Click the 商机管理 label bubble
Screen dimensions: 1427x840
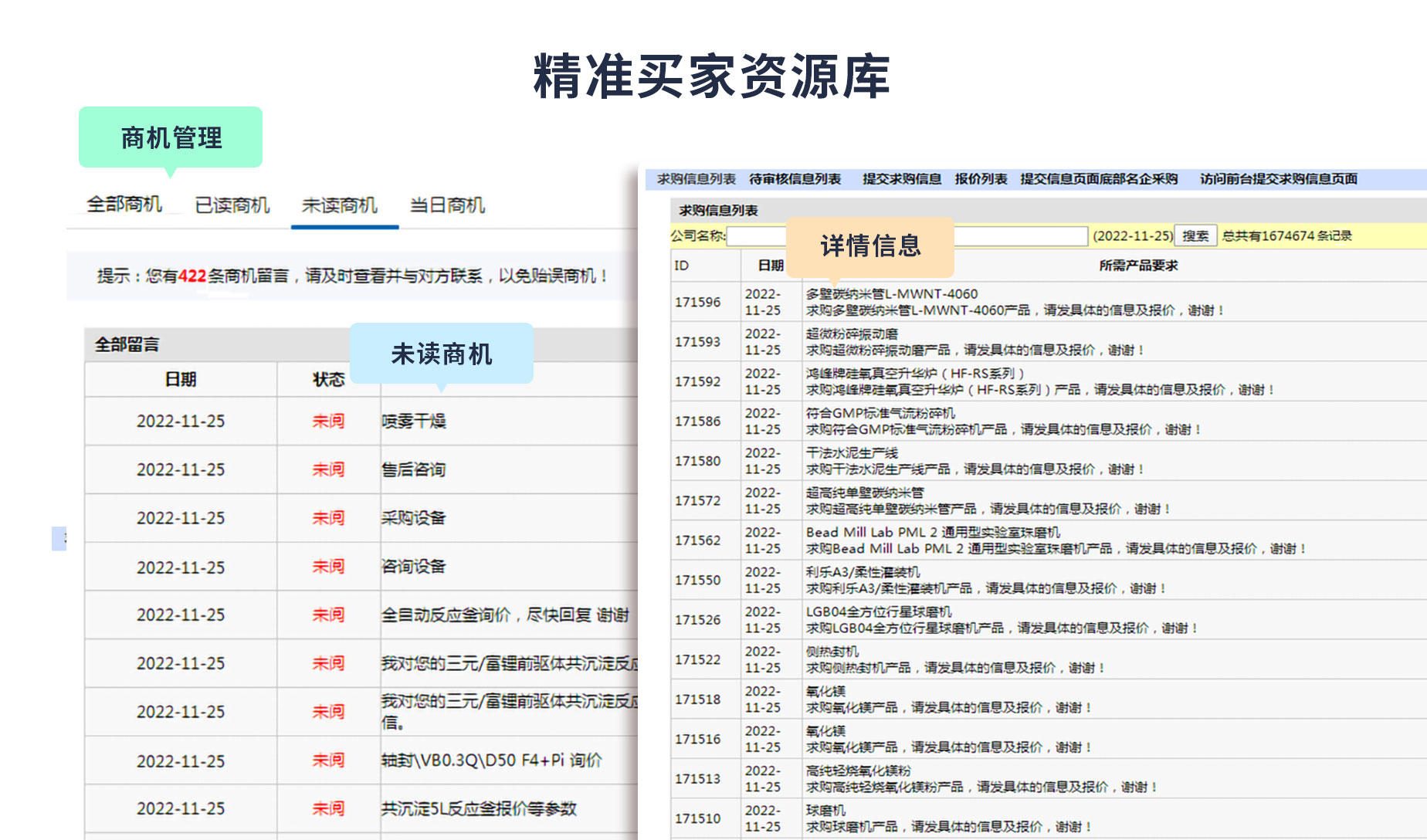point(171,137)
